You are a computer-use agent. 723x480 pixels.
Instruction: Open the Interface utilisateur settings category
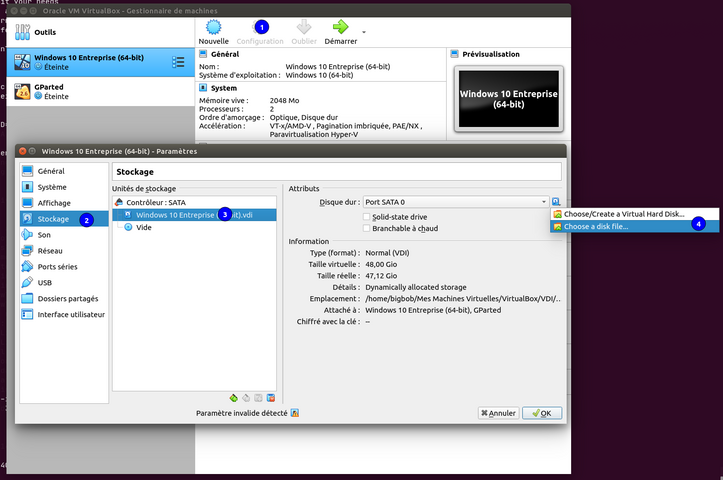[64, 314]
